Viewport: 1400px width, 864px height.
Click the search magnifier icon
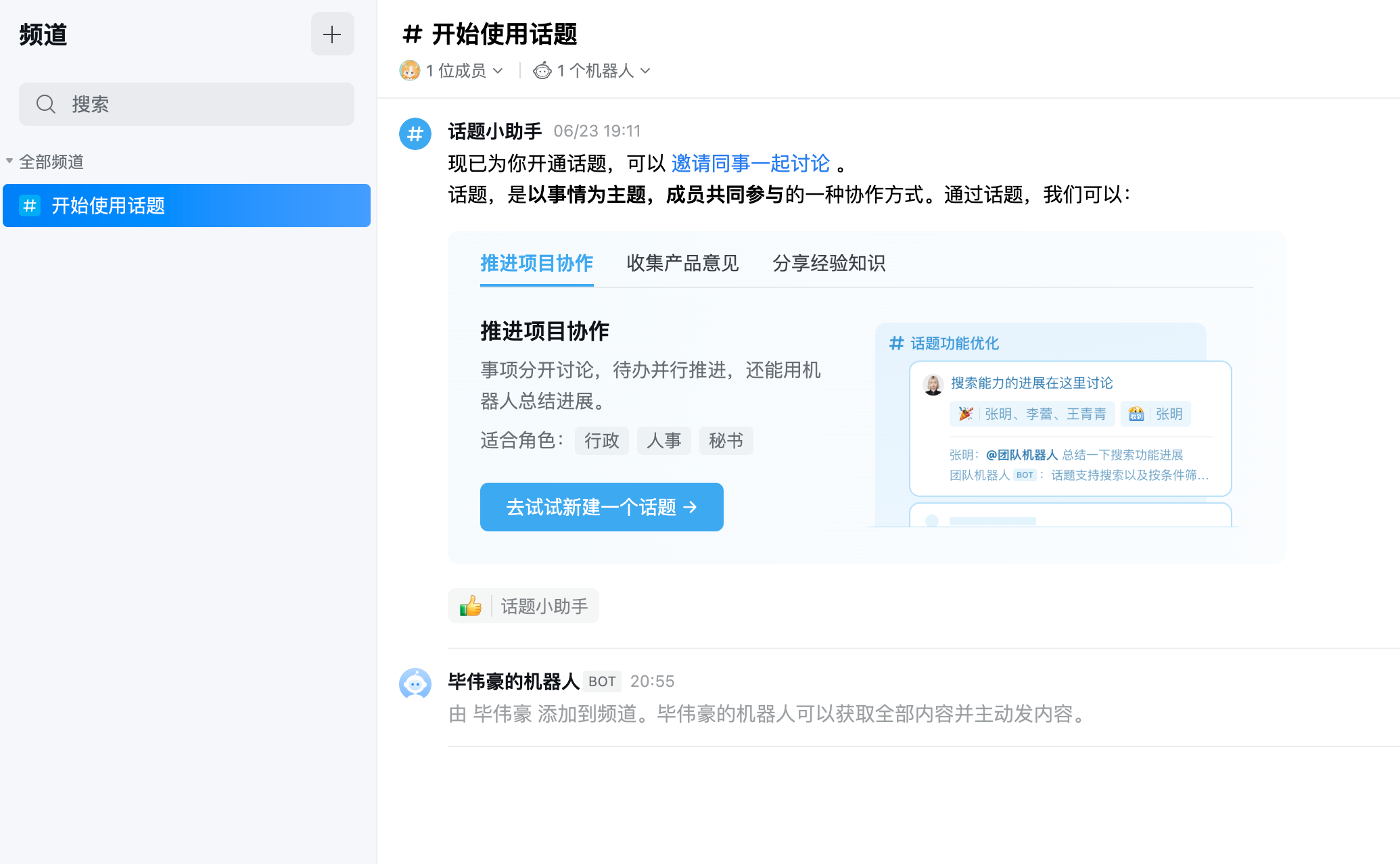[x=46, y=104]
